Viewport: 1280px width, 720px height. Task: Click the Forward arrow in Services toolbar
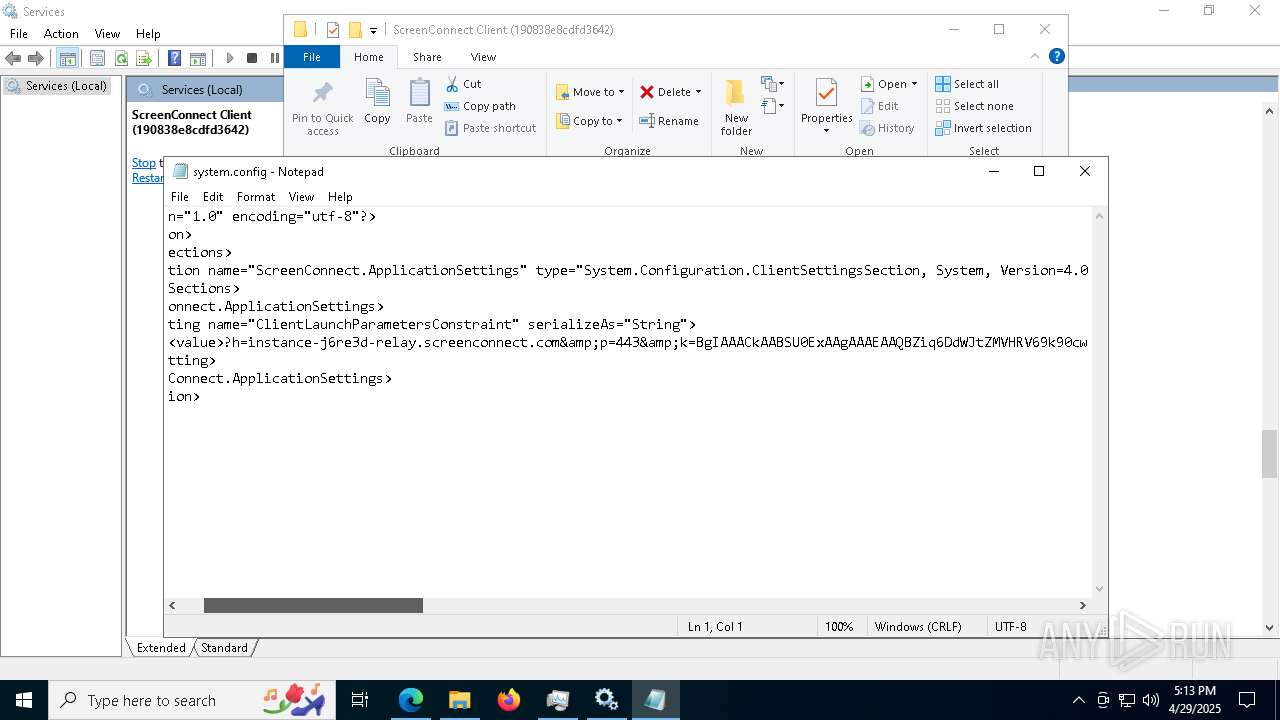click(36, 59)
